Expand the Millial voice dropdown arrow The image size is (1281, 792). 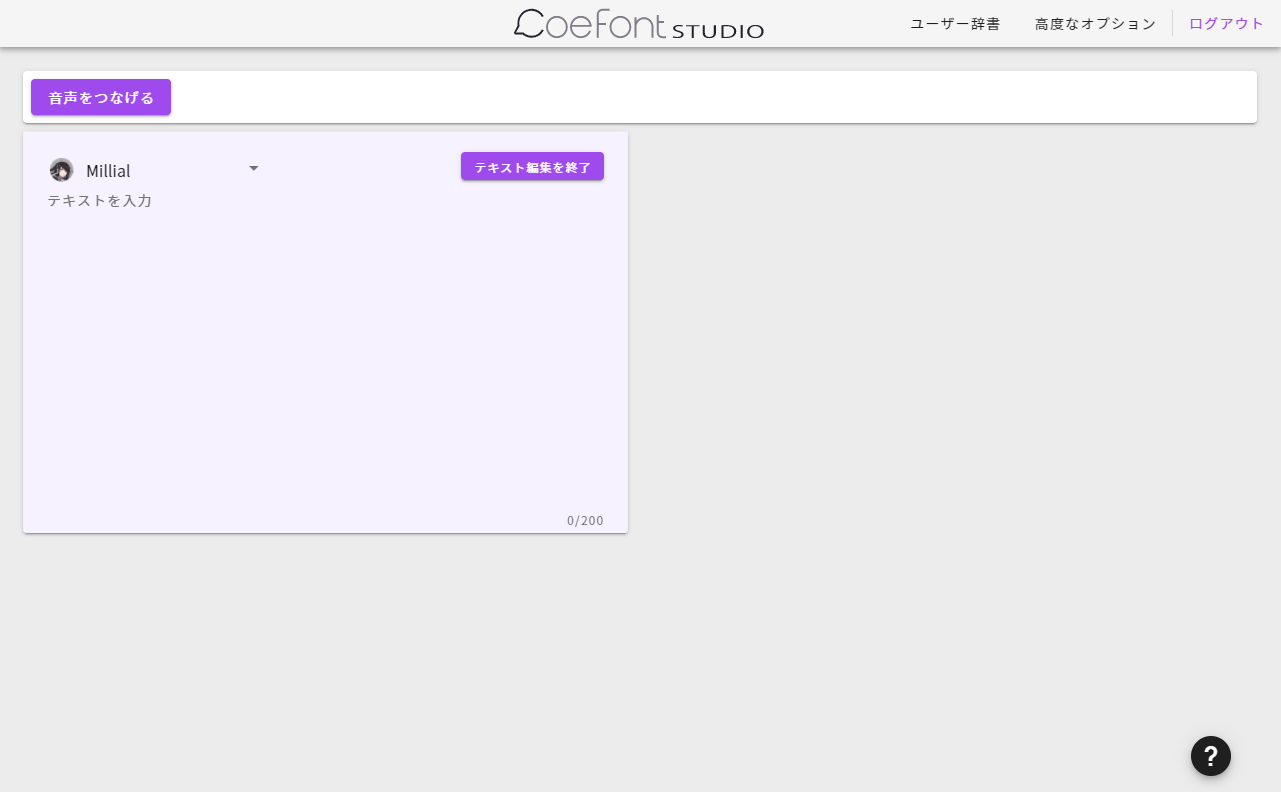[x=254, y=169]
